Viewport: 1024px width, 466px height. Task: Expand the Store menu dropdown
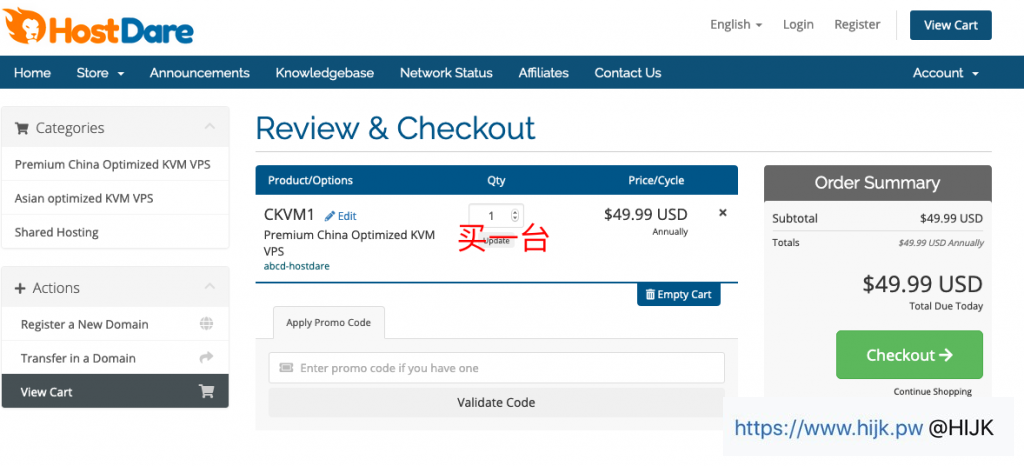pos(100,73)
